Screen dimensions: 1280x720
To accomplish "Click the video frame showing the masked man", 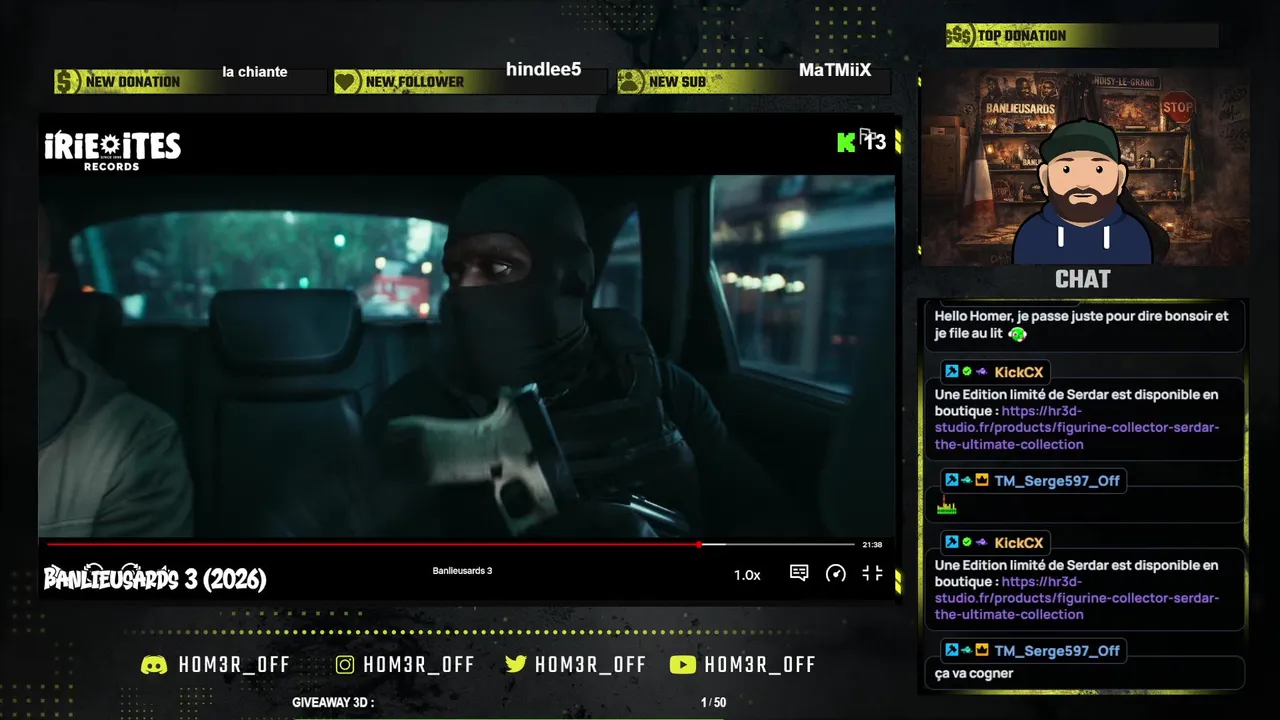I will [x=467, y=356].
